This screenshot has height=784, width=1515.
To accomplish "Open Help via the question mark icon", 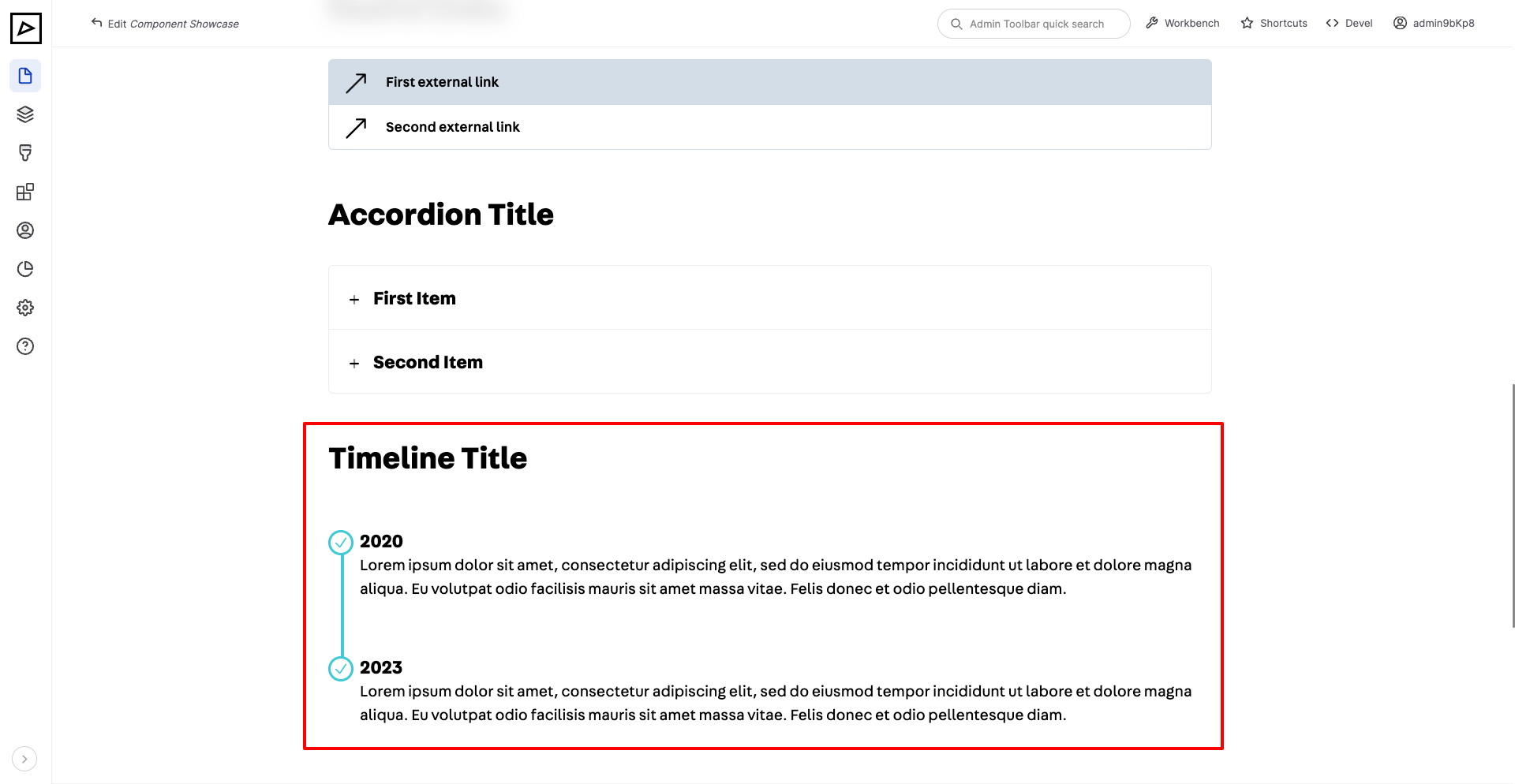I will pyautogui.click(x=25, y=345).
